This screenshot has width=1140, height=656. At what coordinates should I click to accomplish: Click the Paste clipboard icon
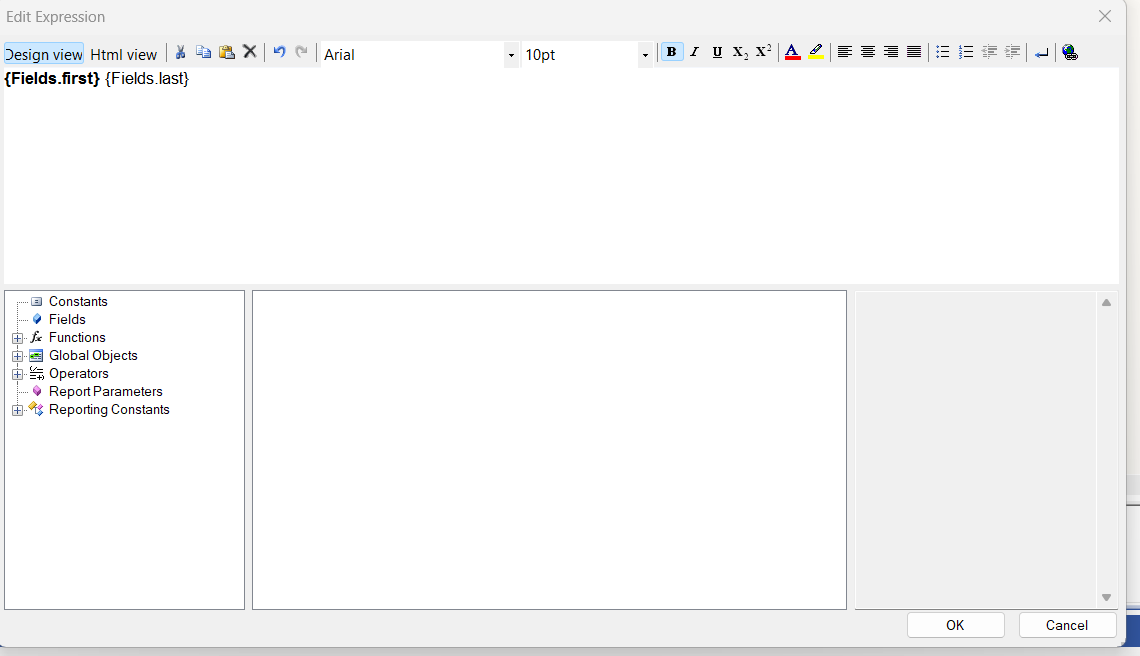pos(227,53)
